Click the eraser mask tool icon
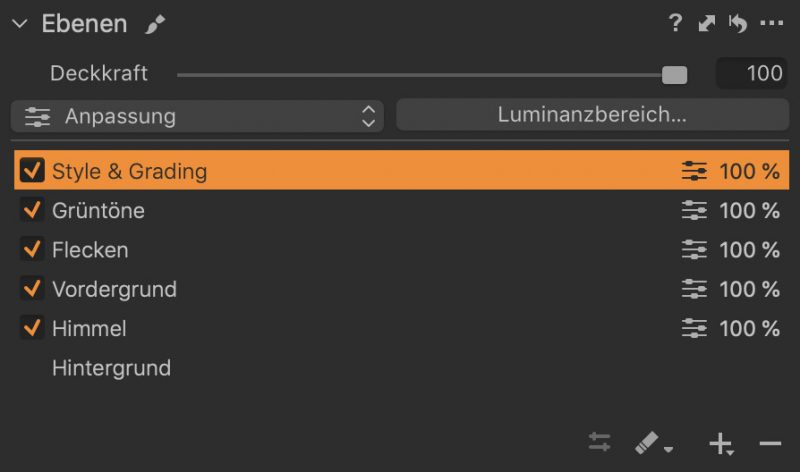 [x=646, y=443]
